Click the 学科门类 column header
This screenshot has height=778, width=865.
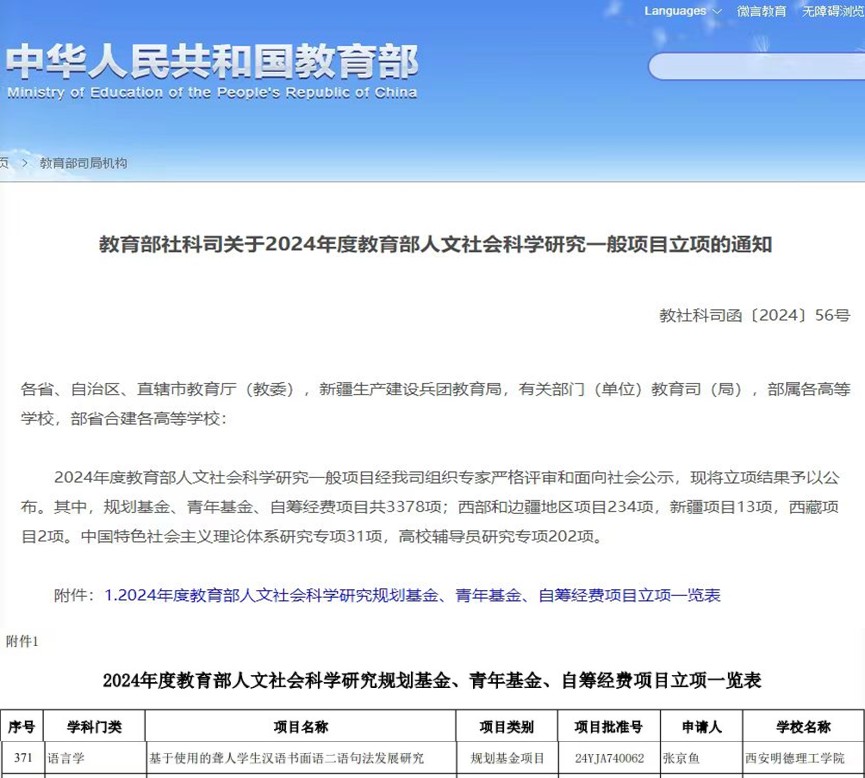[x=94, y=726]
